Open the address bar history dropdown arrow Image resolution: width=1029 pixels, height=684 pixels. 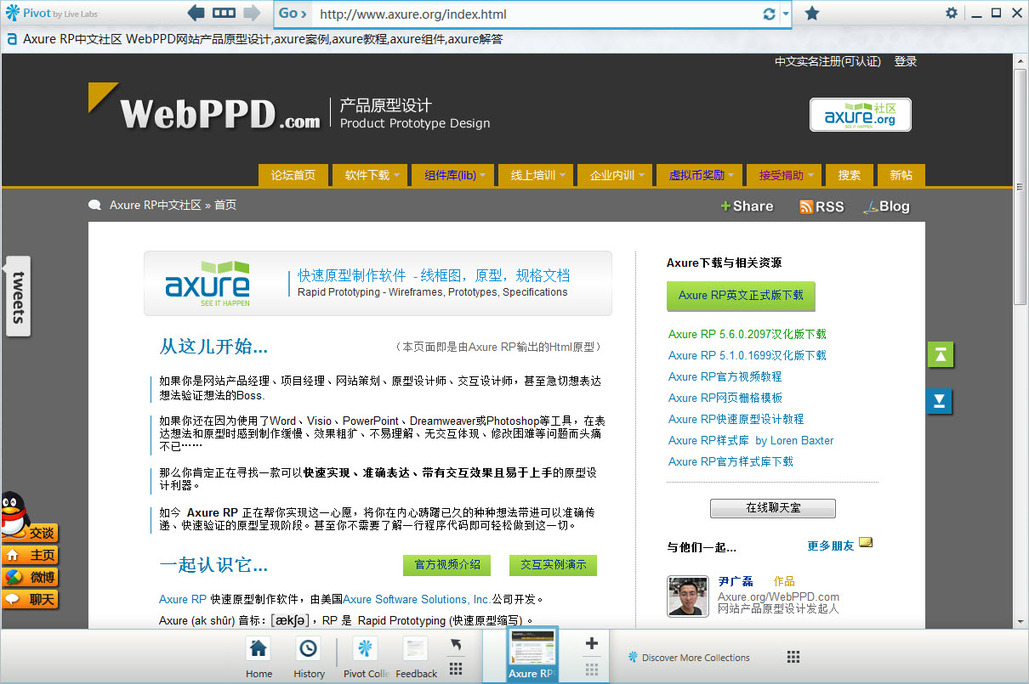click(786, 14)
